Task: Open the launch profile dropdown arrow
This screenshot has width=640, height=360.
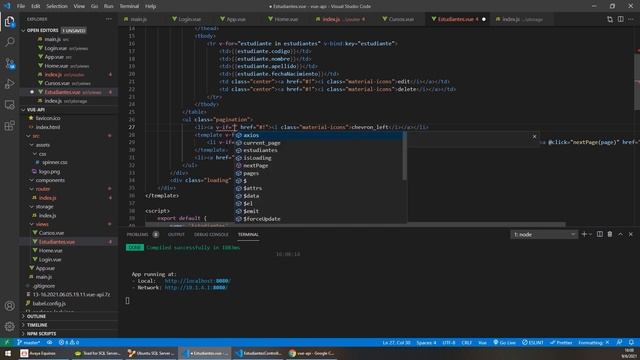Action: click(x=591, y=234)
